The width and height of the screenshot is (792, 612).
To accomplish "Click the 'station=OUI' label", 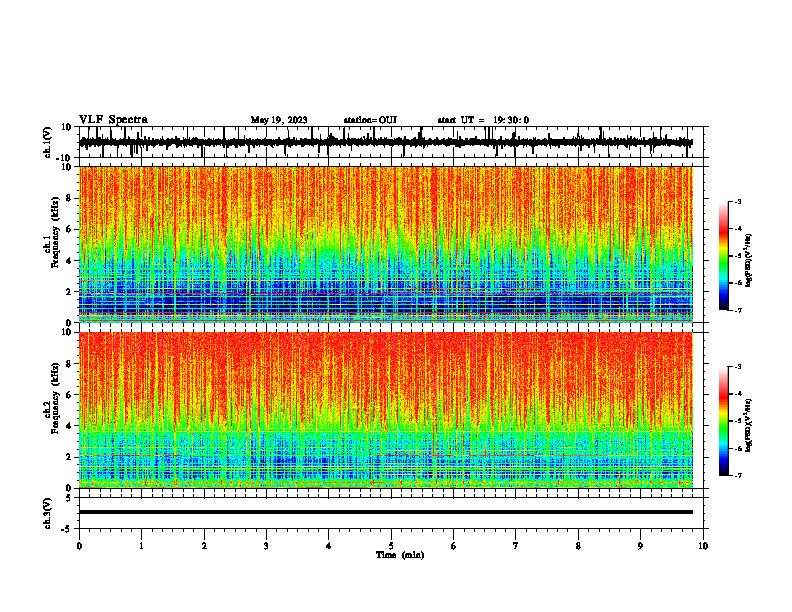I will click(x=370, y=120).
